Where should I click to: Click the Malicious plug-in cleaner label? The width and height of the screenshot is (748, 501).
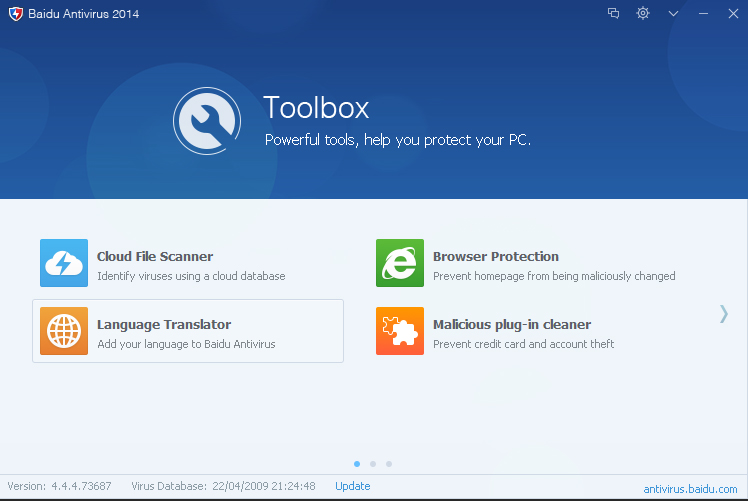coord(512,324)
